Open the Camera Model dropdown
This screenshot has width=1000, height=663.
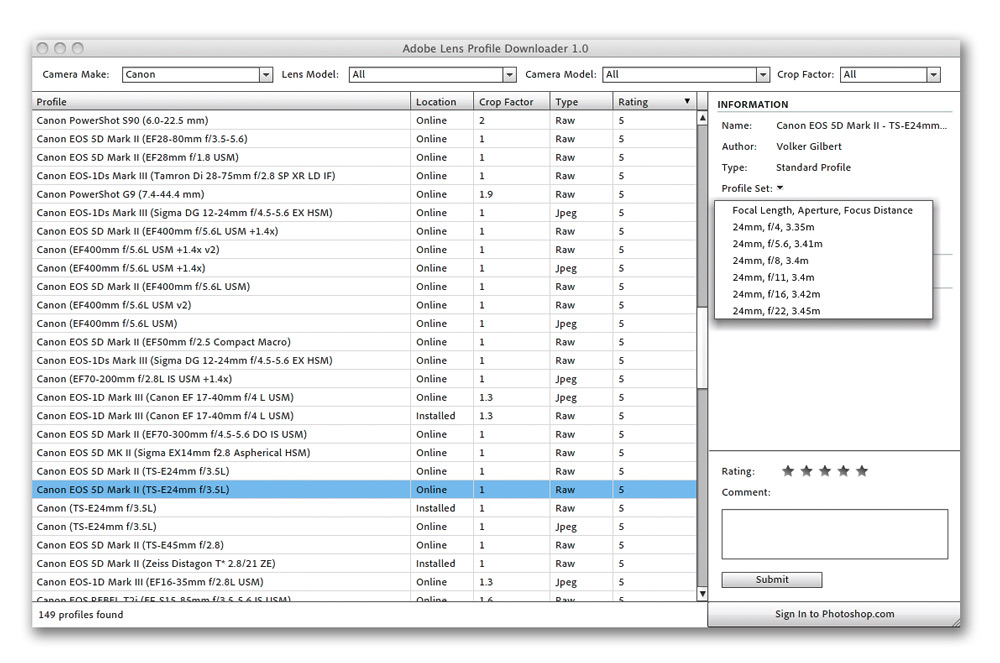(x=686, y=75)
